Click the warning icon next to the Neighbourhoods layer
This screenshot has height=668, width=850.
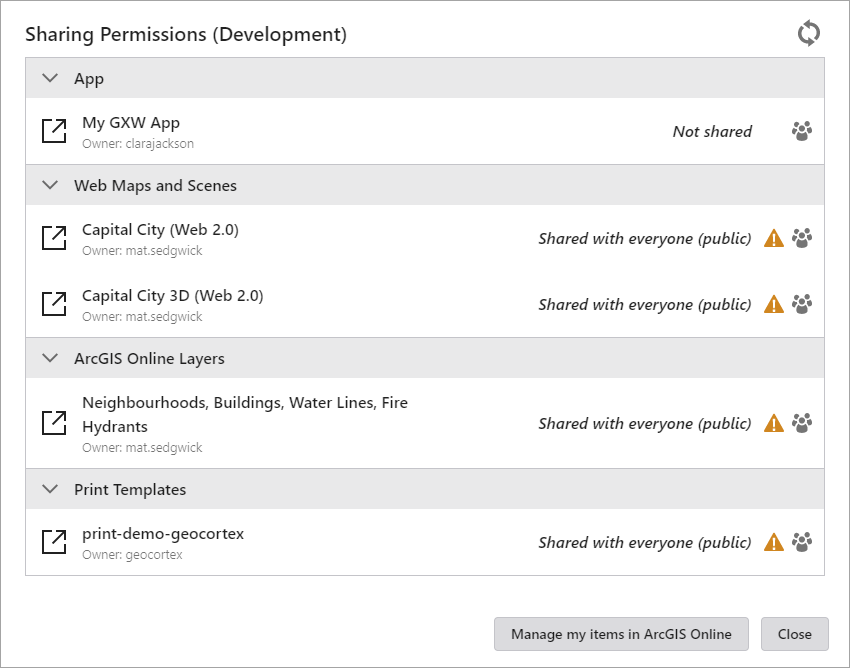773,423
